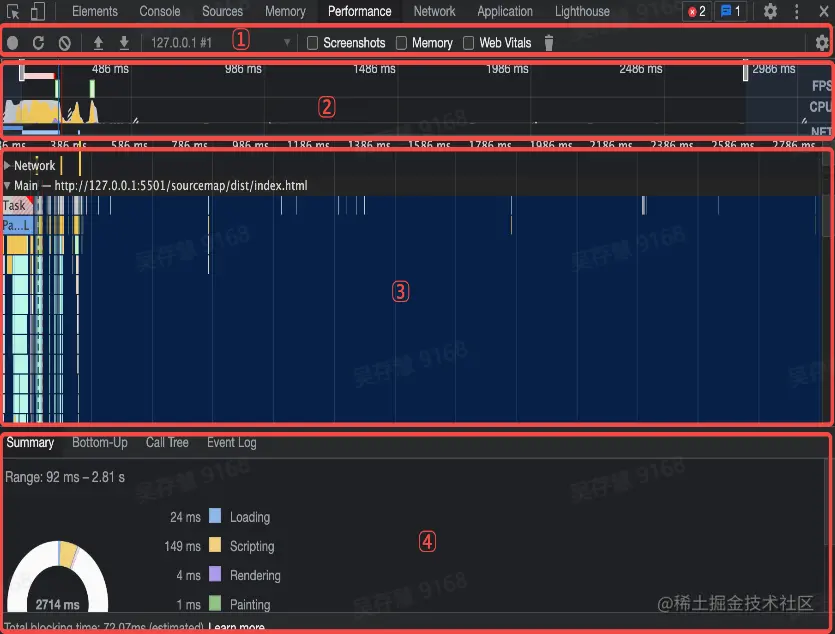Click the Range: 92 ms – 2.81 s text
Screen dimensions: 835x634
[65, 477]
